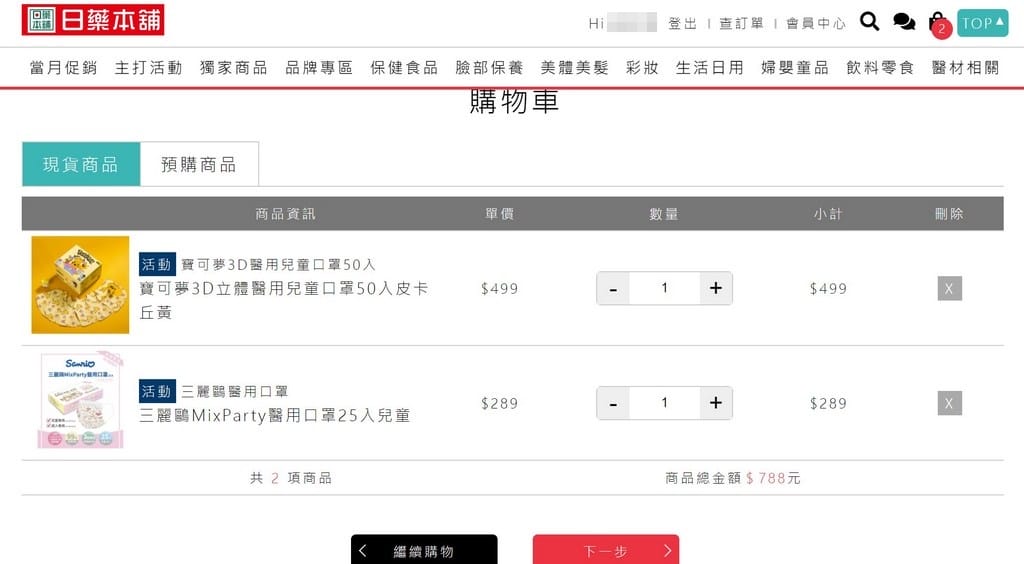Click the 三麗鷗MixParty醫用口罩 product name

tap(275, 415)
